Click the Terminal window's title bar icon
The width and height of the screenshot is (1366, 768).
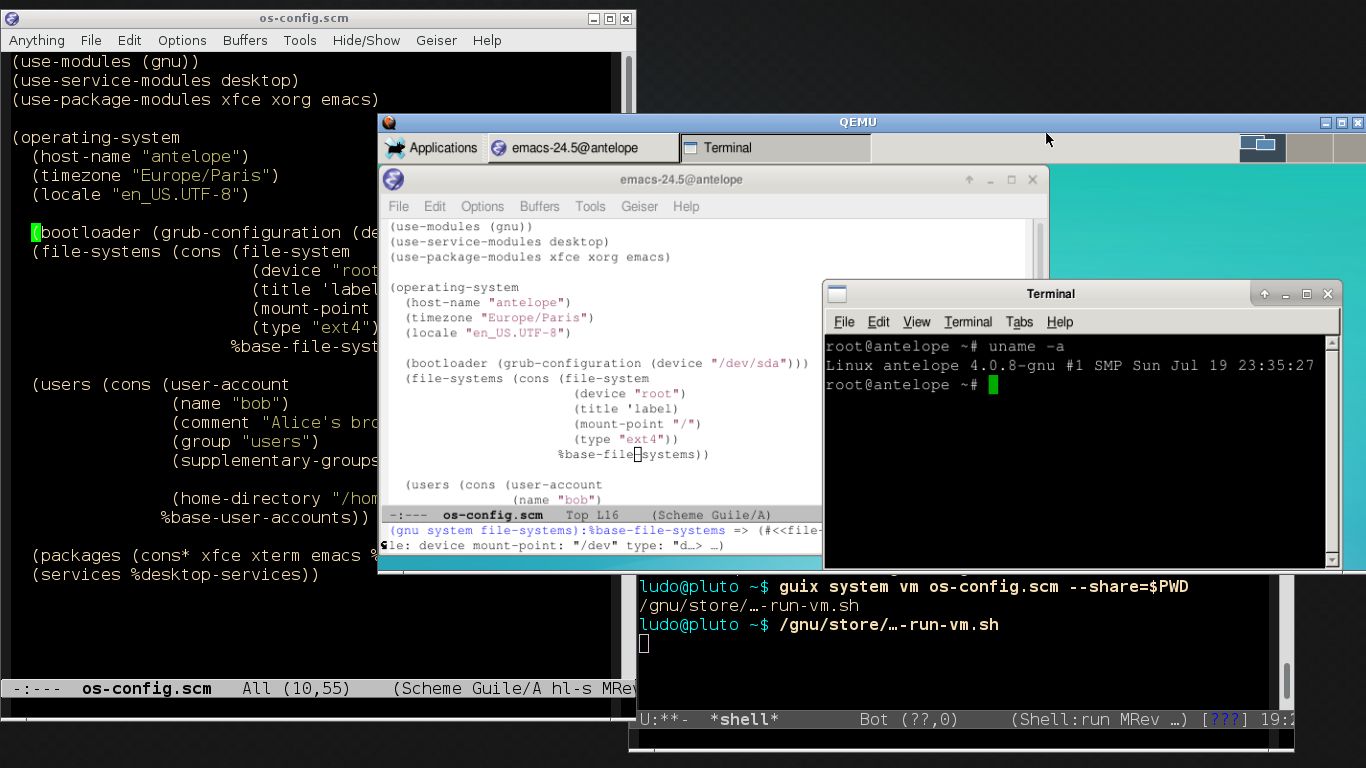coord(837,294)
